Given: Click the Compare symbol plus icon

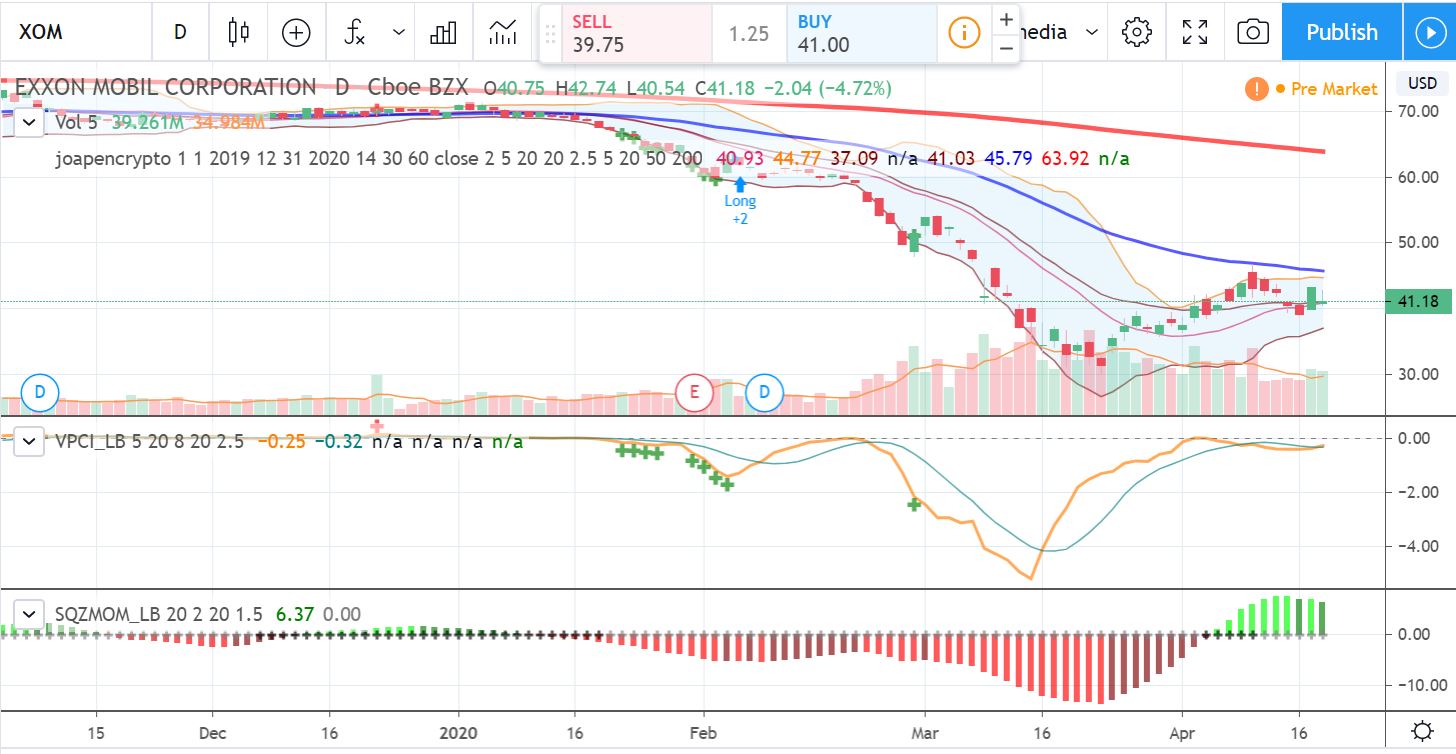Looking at the screenshot, I should [296, 32].
